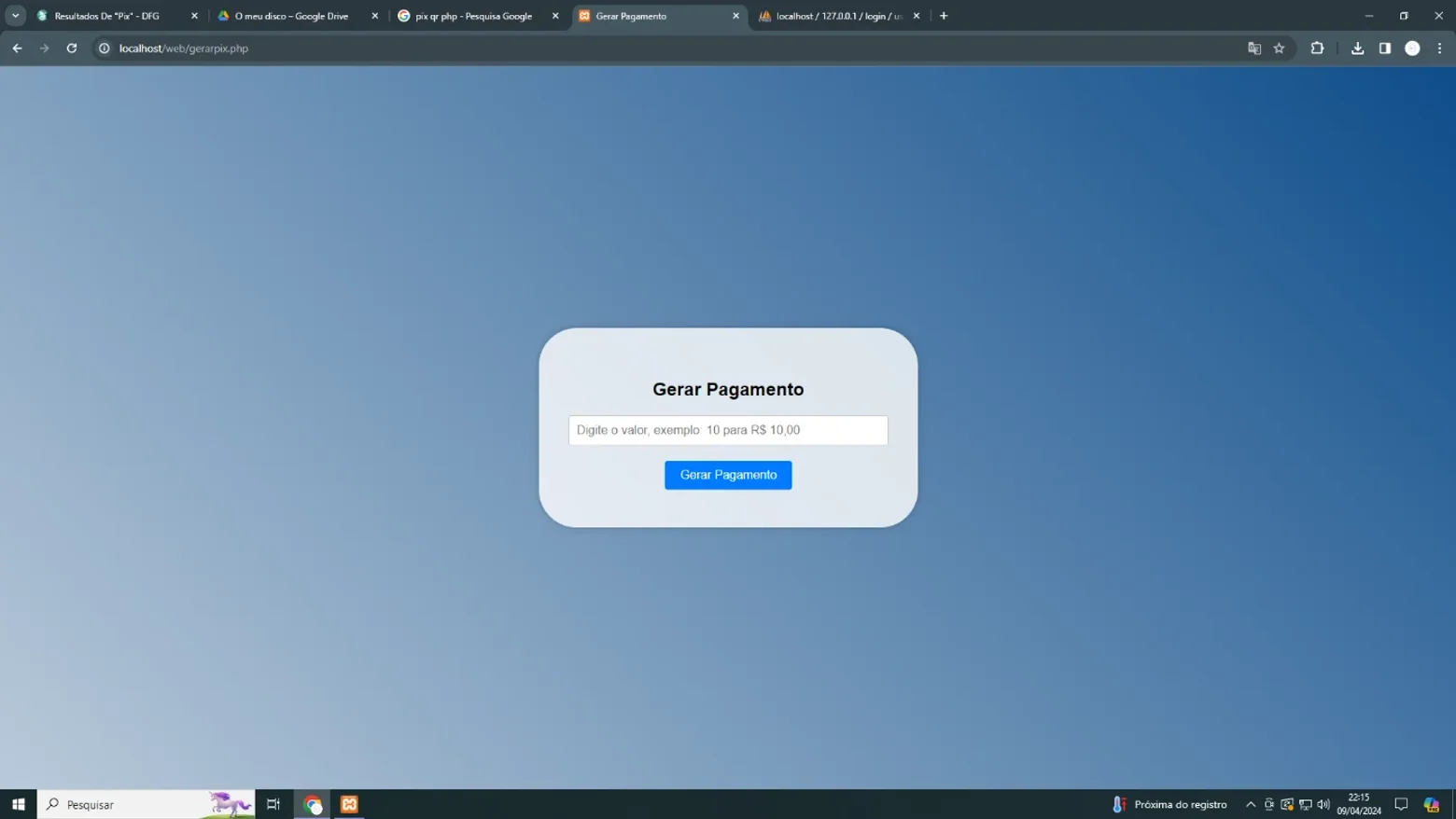Restore down the browser window
Viewport: 1456px width, 819px height.
point(1404,16)
